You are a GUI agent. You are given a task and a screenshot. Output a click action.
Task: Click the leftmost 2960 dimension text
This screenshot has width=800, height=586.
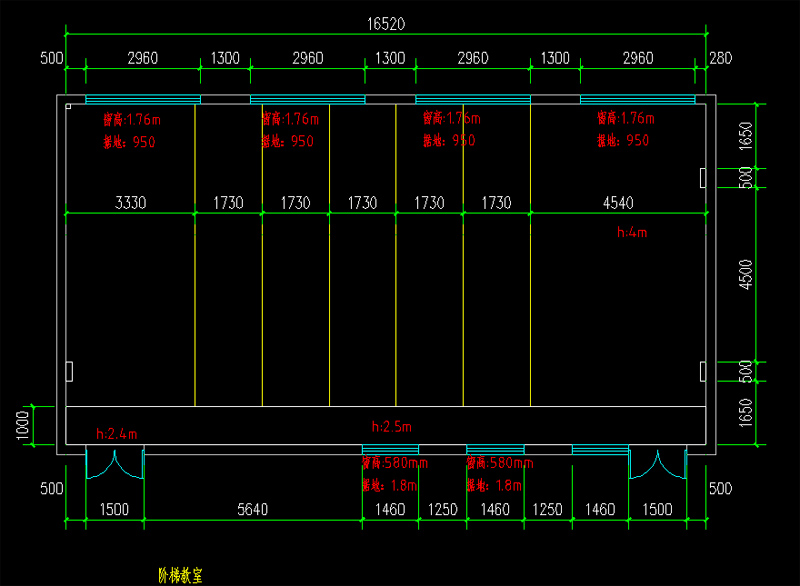tap(142, 58)
